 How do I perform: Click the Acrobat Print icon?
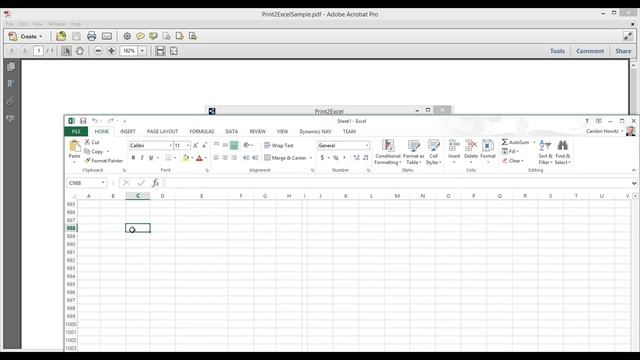click(x=91, y=36)
